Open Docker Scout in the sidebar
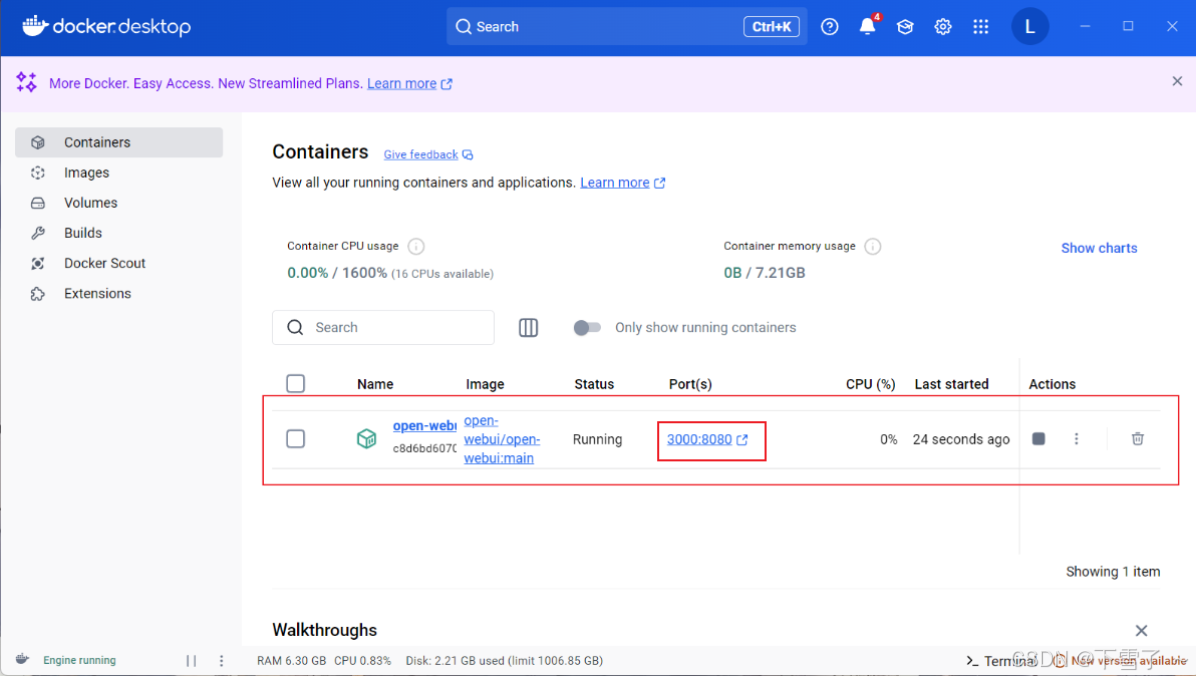The height and width of the screenshot is (679, 1196). tap(119, 264)
